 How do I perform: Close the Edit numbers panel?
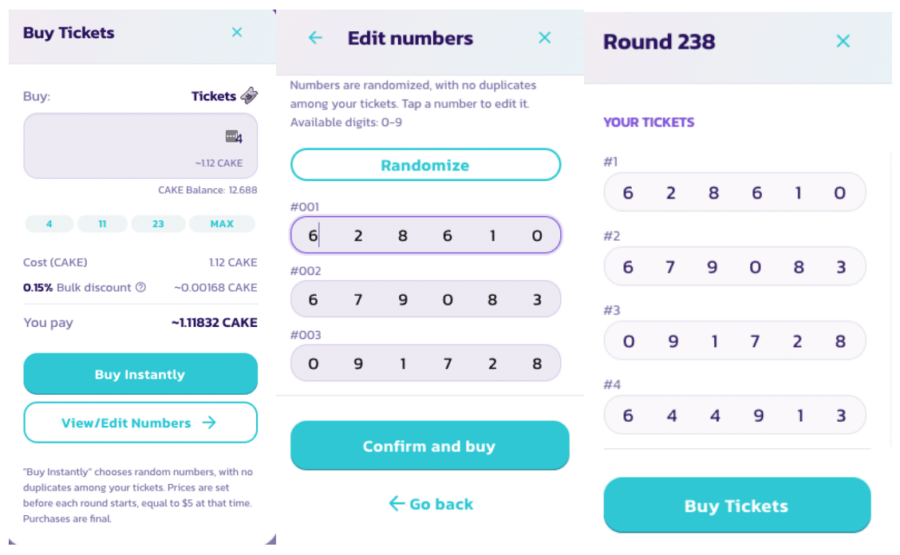544,38
